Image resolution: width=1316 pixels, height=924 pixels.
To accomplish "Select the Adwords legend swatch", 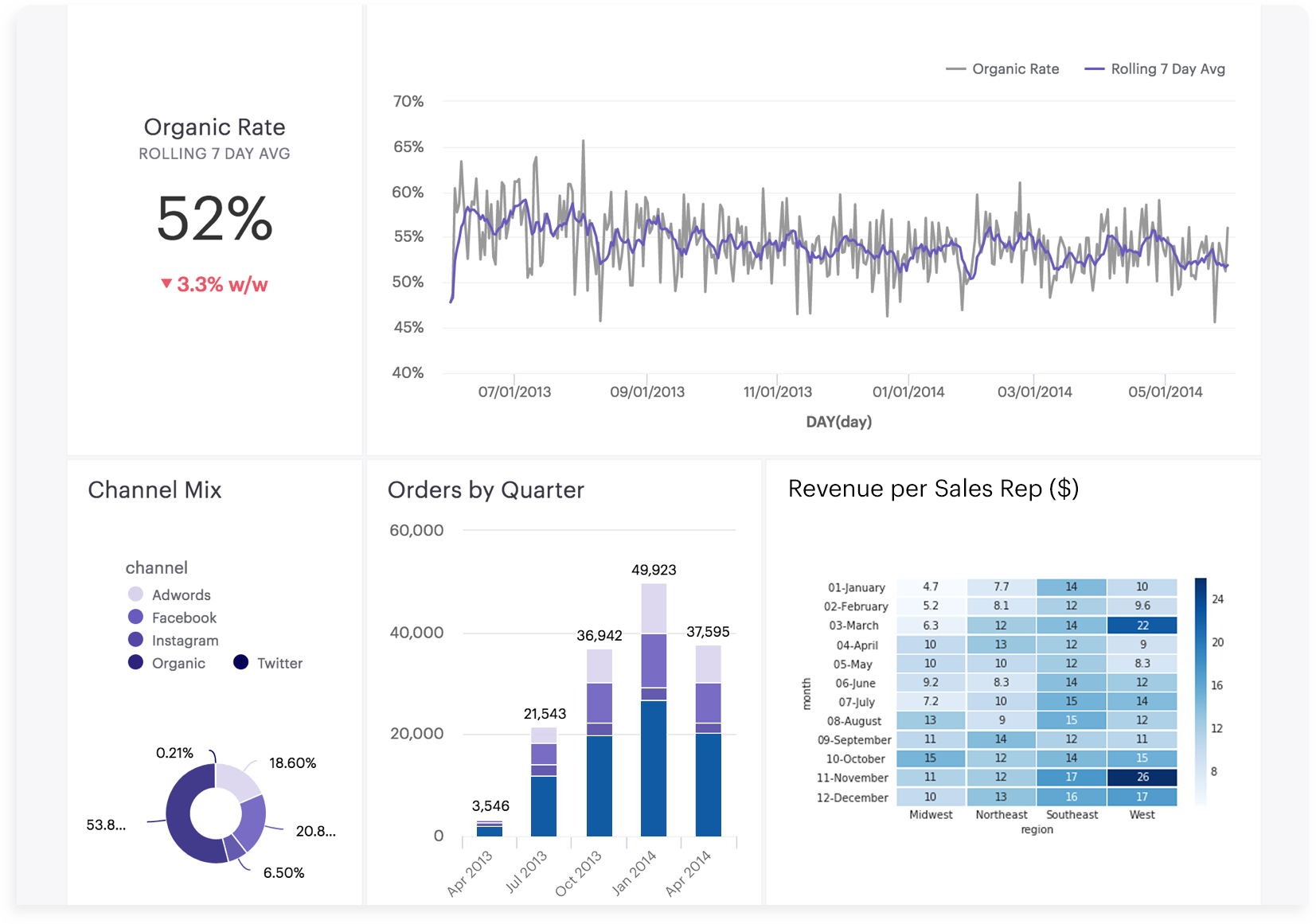I will pos(135,595).
